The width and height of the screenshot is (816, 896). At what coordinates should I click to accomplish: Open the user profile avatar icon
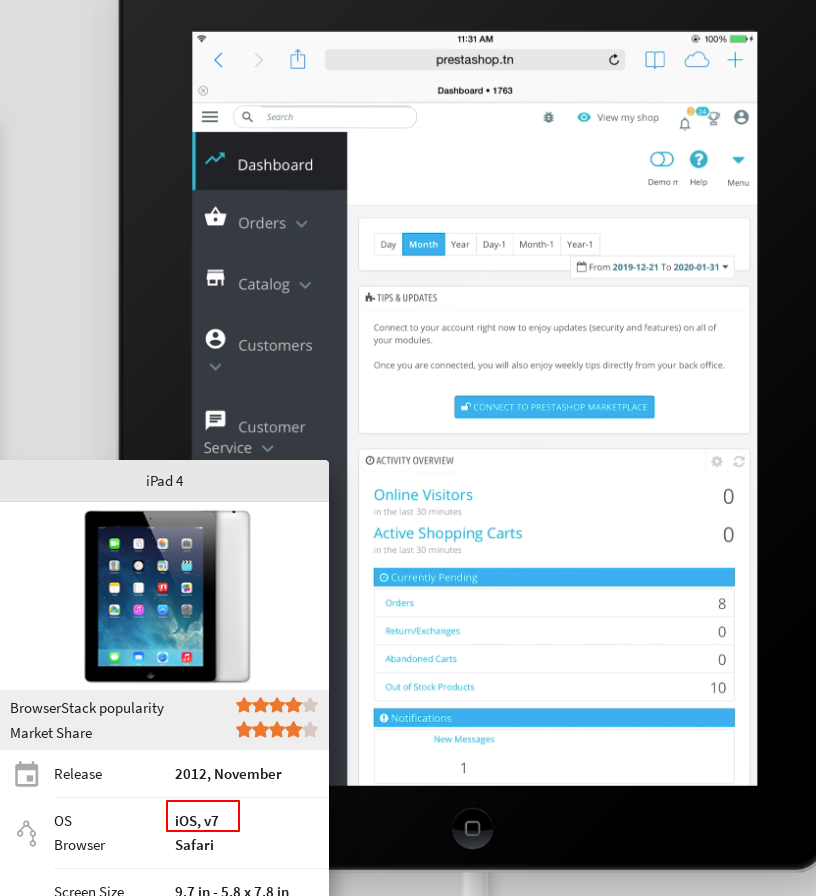click(x=741, y=117)
